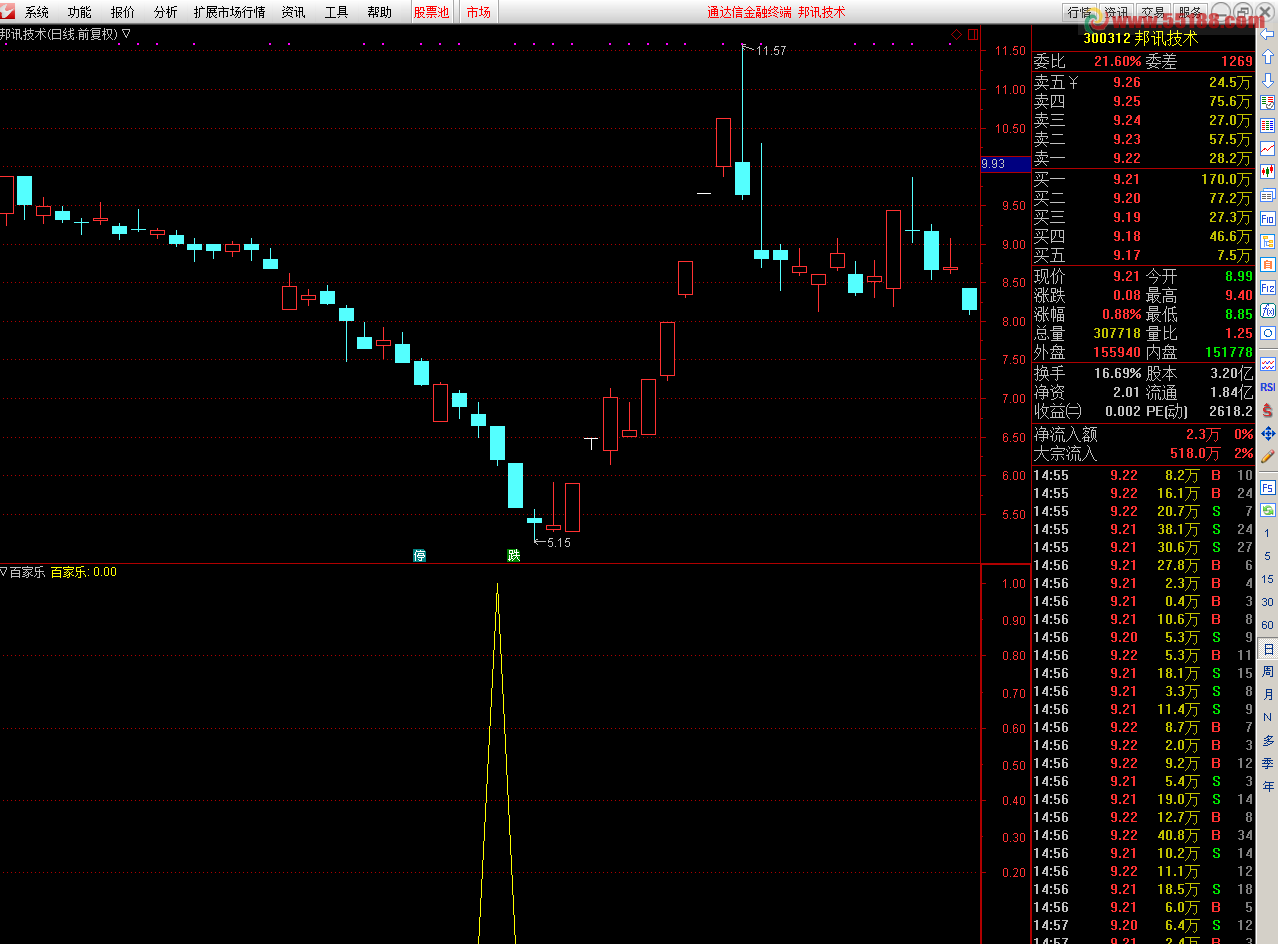
Task: Click the 净流入额 2.3万 row
Action: tap(1143, 434)
